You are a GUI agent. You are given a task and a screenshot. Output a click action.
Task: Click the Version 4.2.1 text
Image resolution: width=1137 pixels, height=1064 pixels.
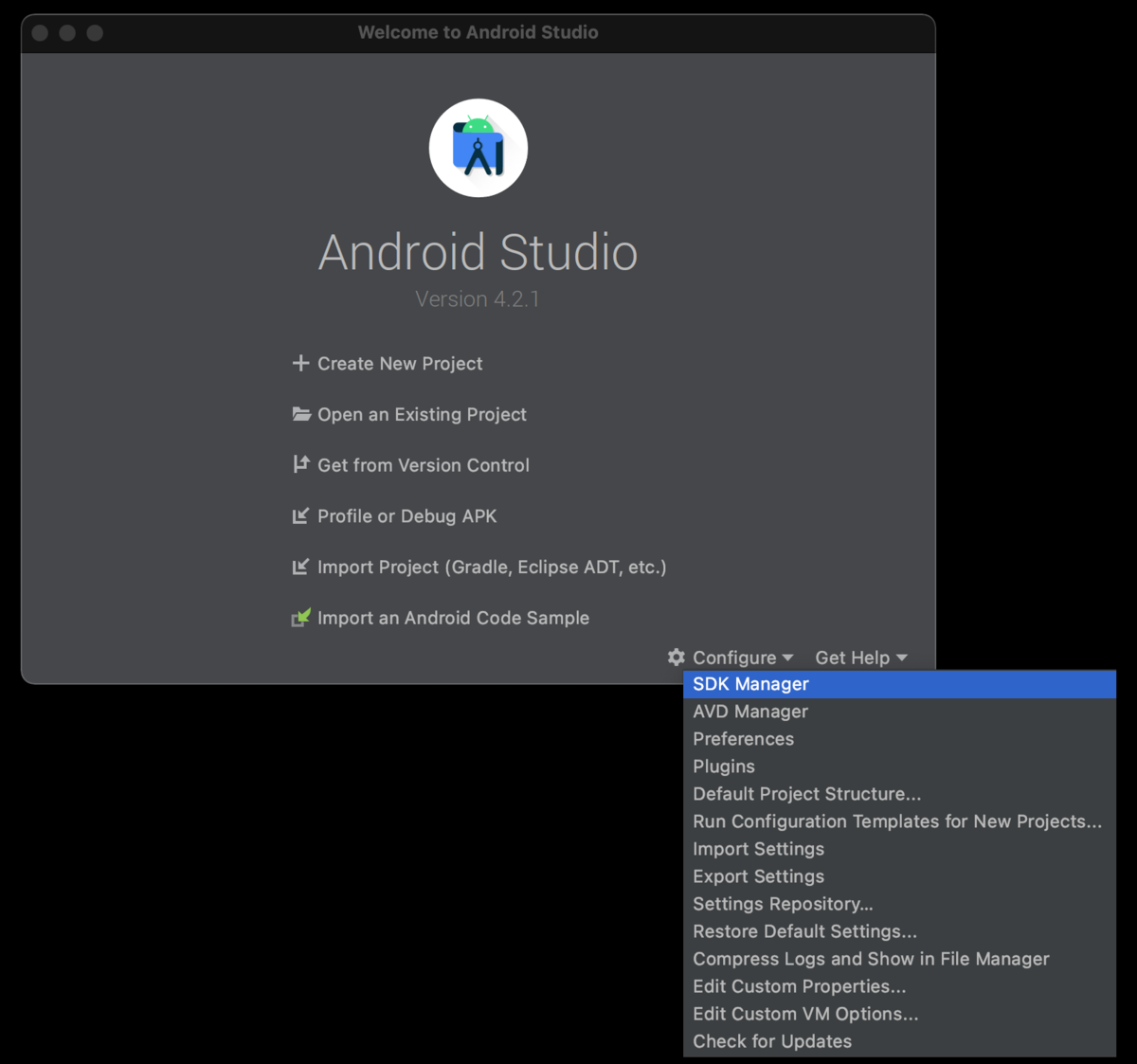click(478, 299)
